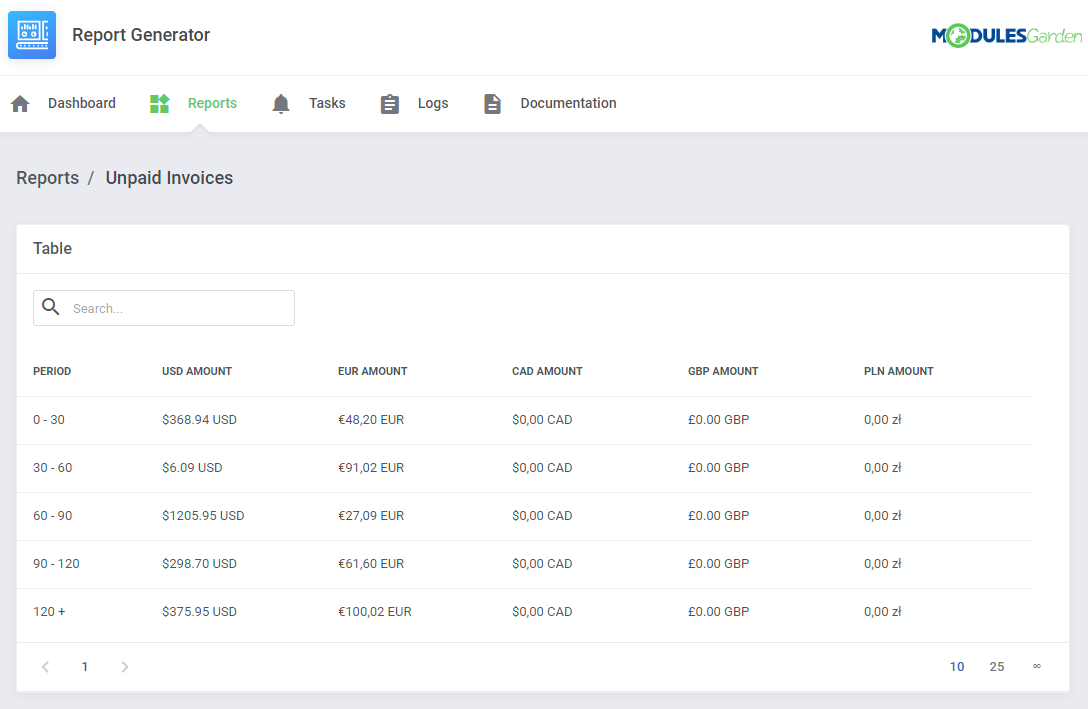Show unlimited entries per page
This screenshot has width=1088, height=709.
click(1037, 667)
